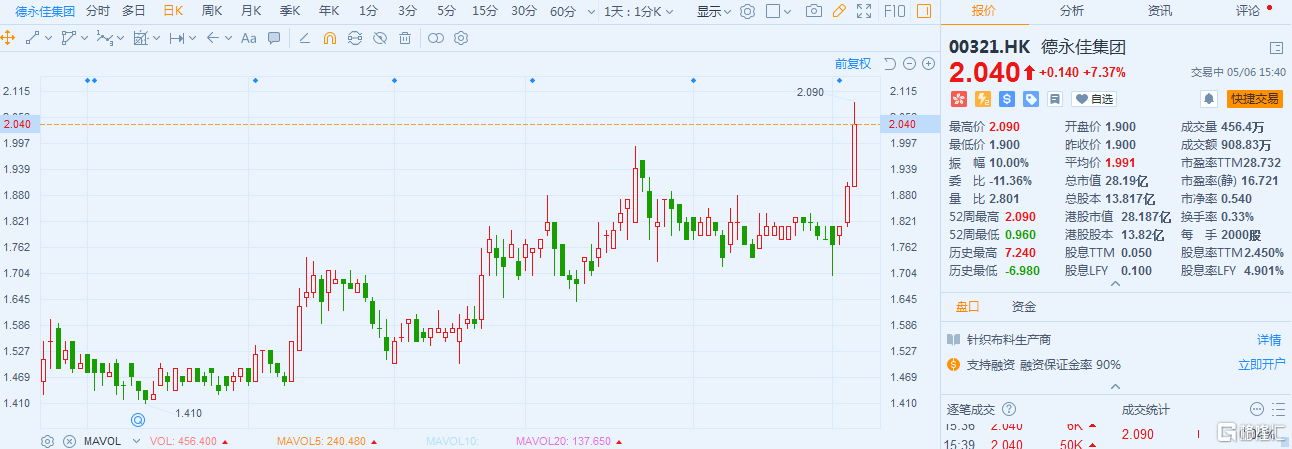Add a comment bubble annotation

point(274,38)
